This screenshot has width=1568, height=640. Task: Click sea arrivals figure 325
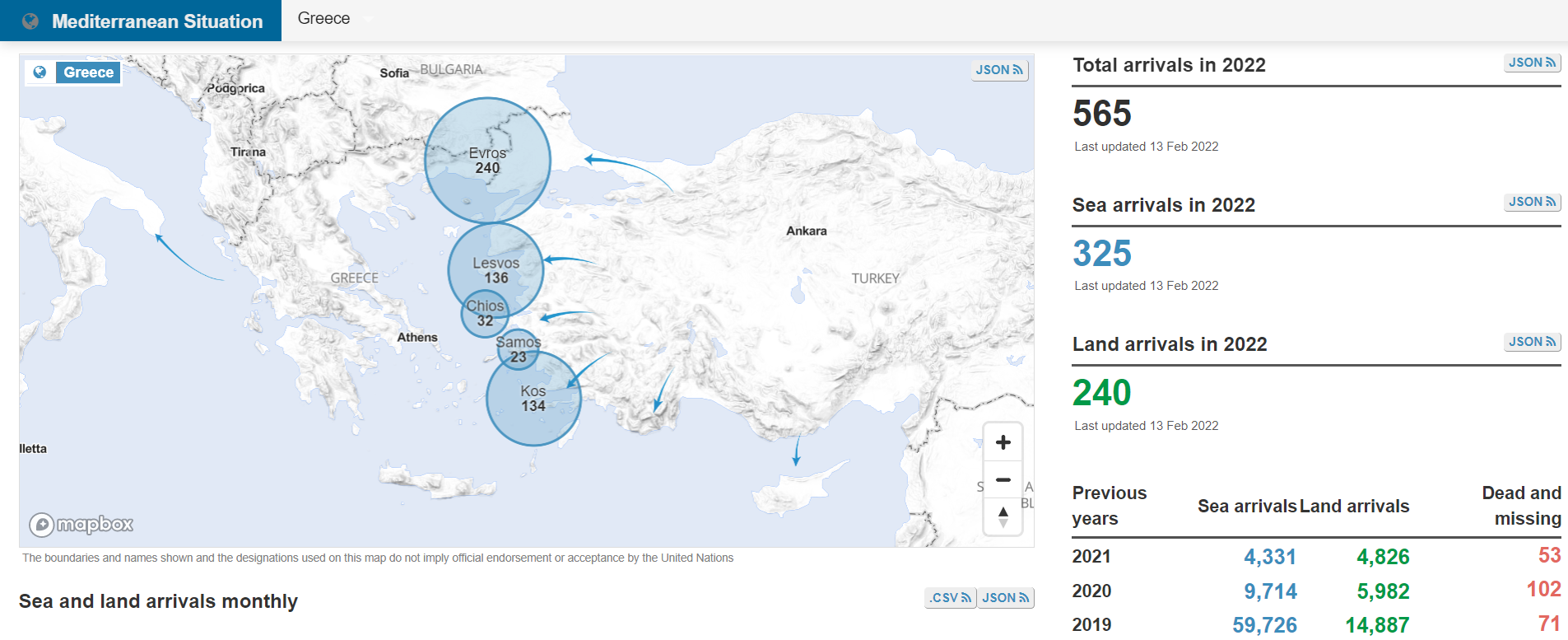coord(1102,254)
